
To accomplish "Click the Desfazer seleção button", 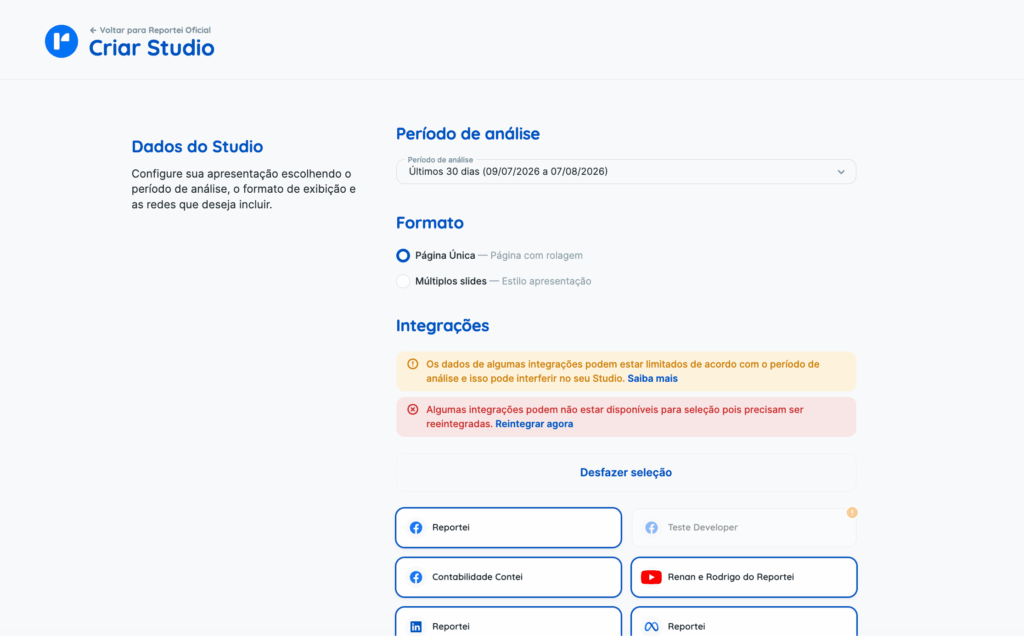I will [626, 472].
